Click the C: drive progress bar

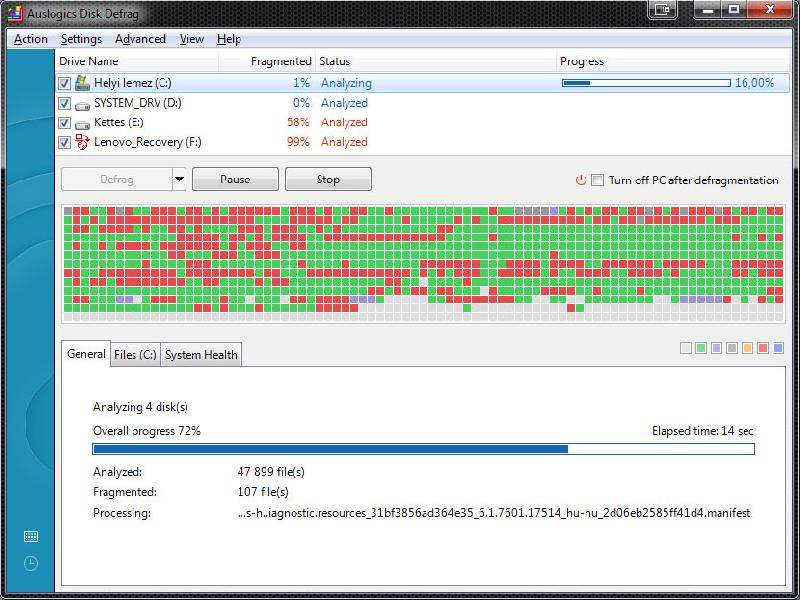(x=646, y=83)
